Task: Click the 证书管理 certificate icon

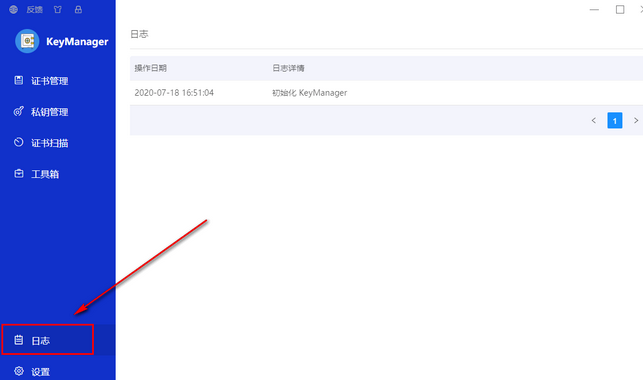Action: pos(19,80)
